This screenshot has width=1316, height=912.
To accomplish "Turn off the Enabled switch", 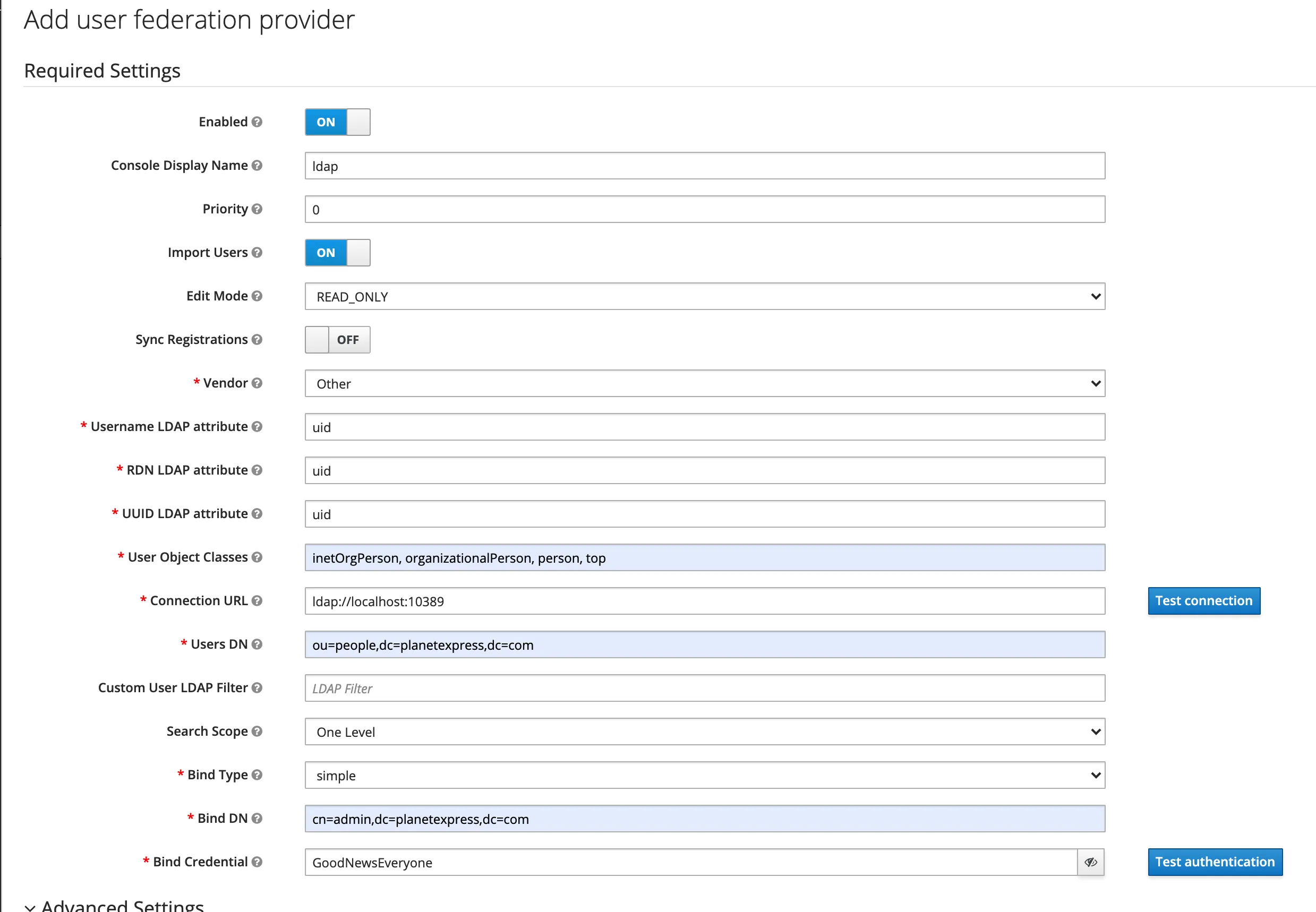I will point(337,122).
